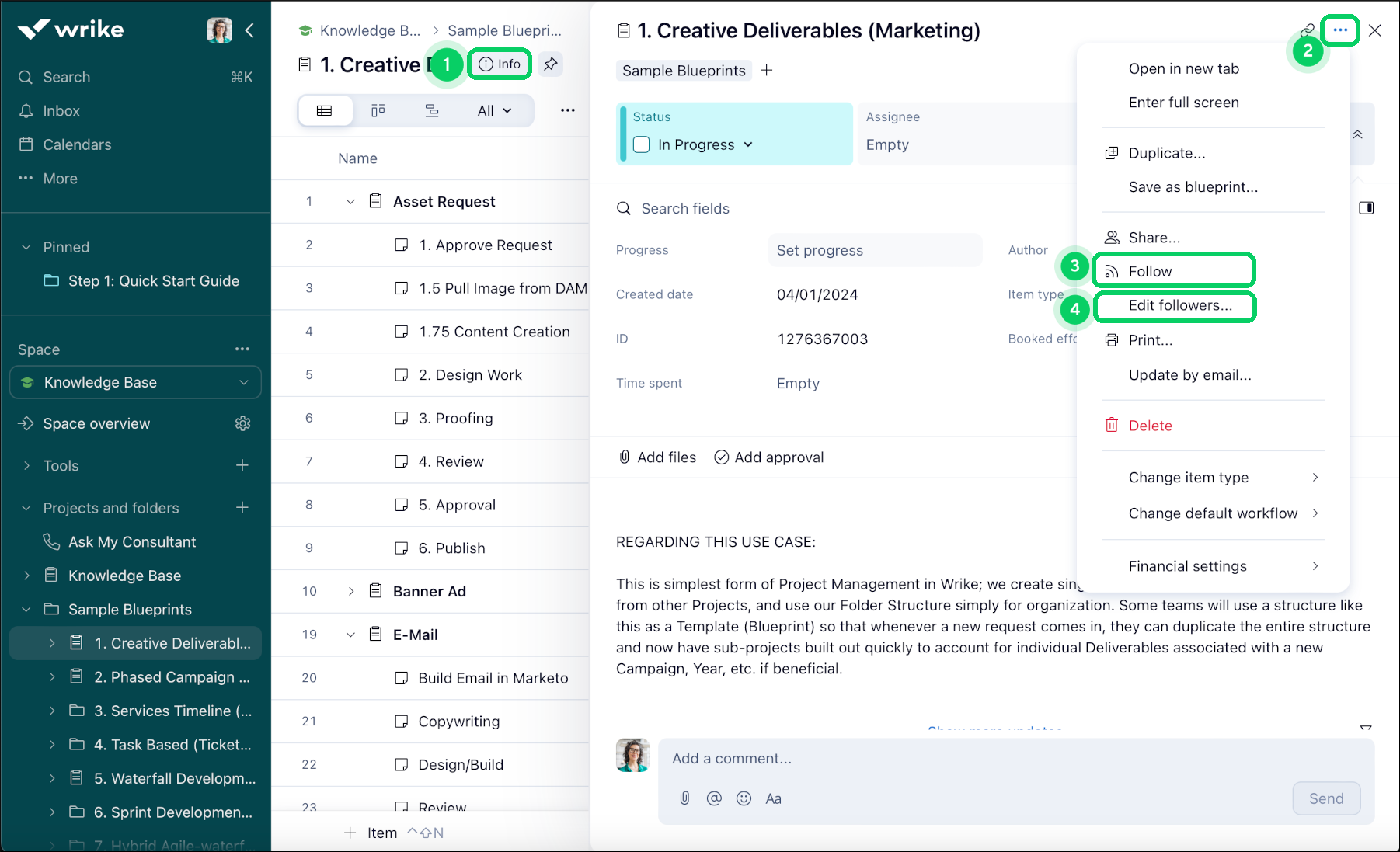The width and height of the screenshot is (1400, 852).
Task: Click the pin icon beside Info
Action: [x=551, y=64]
